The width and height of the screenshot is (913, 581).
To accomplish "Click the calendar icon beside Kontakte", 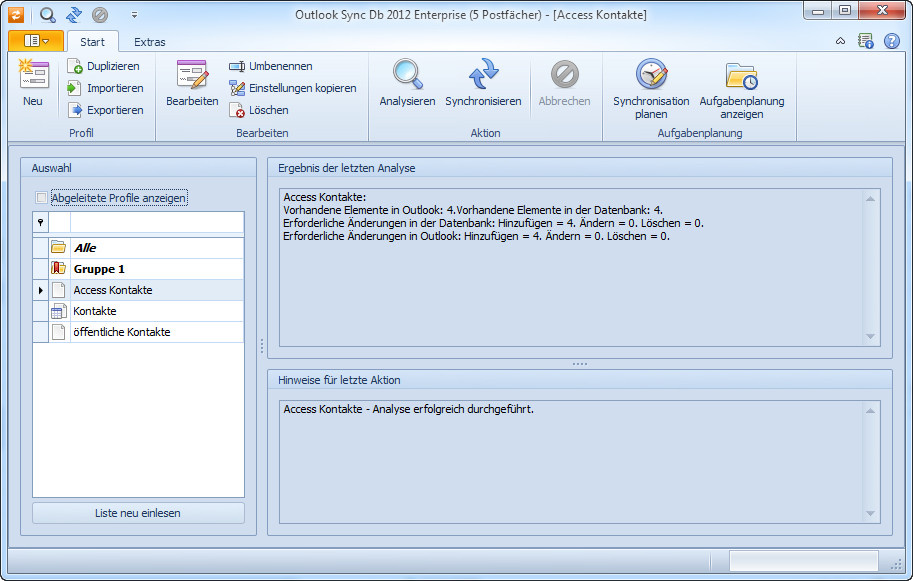I will click(x=58, y=311).
